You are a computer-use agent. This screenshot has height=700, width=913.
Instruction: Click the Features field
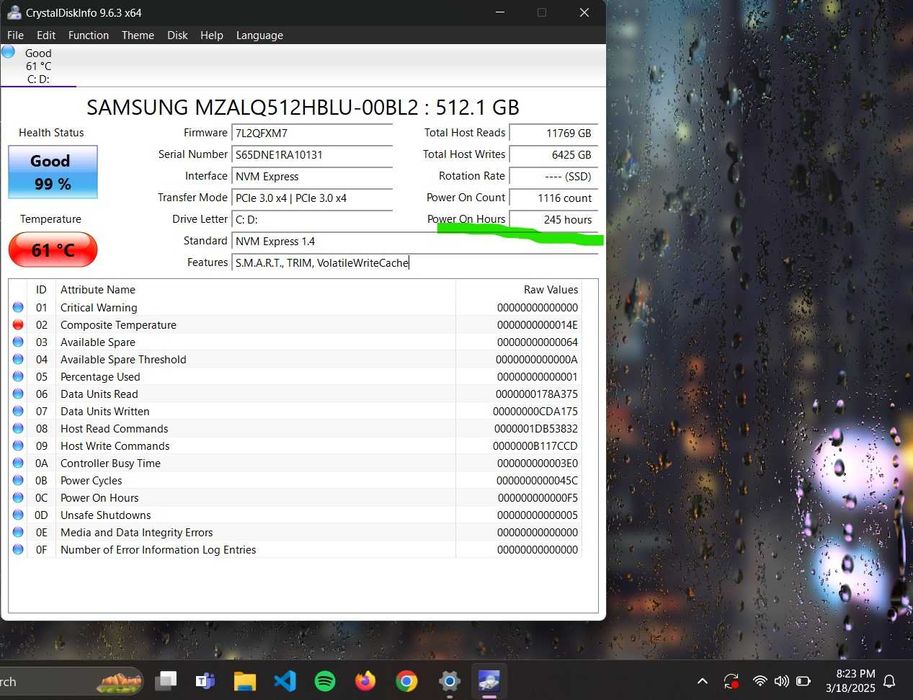[x=415, y=262]
